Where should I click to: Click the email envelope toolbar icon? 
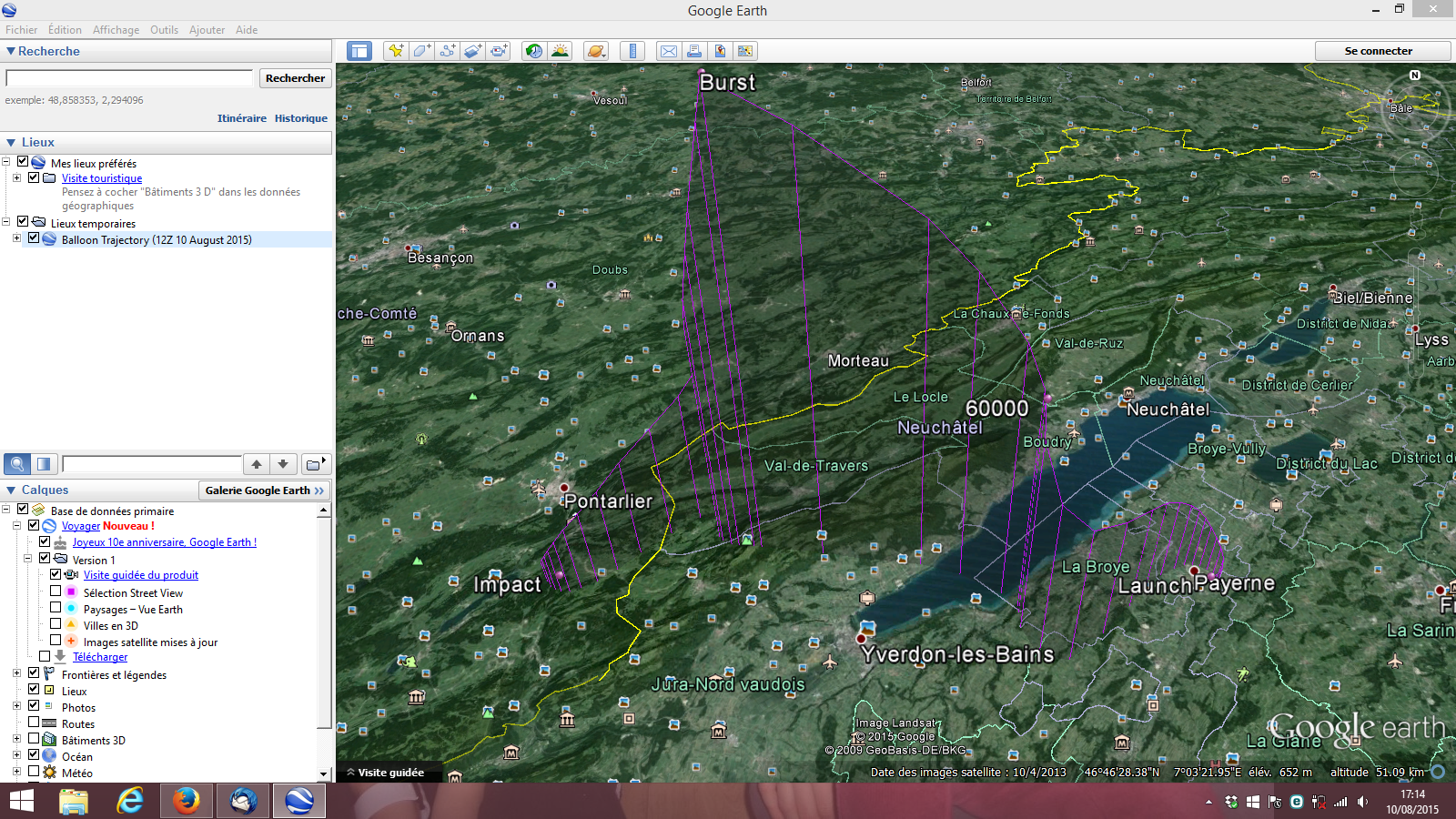(669, 51)
